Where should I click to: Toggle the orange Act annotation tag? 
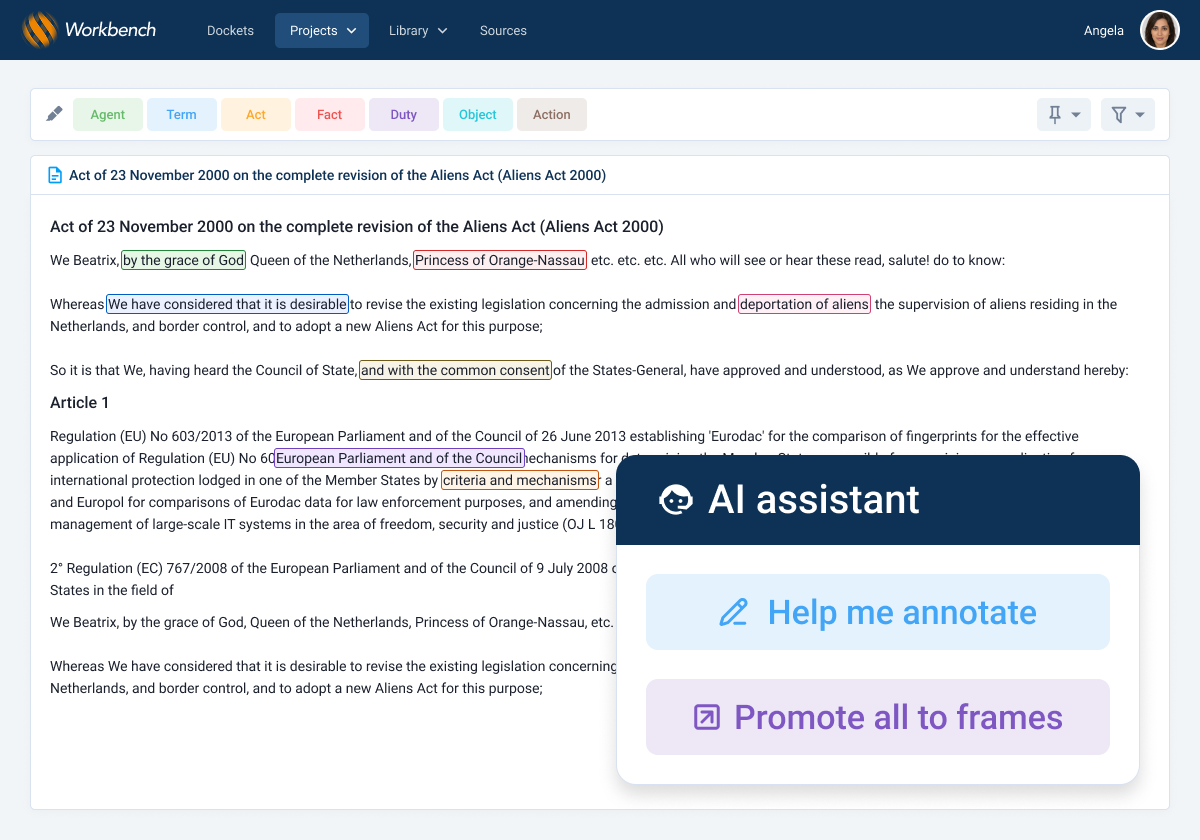point(256,115)
